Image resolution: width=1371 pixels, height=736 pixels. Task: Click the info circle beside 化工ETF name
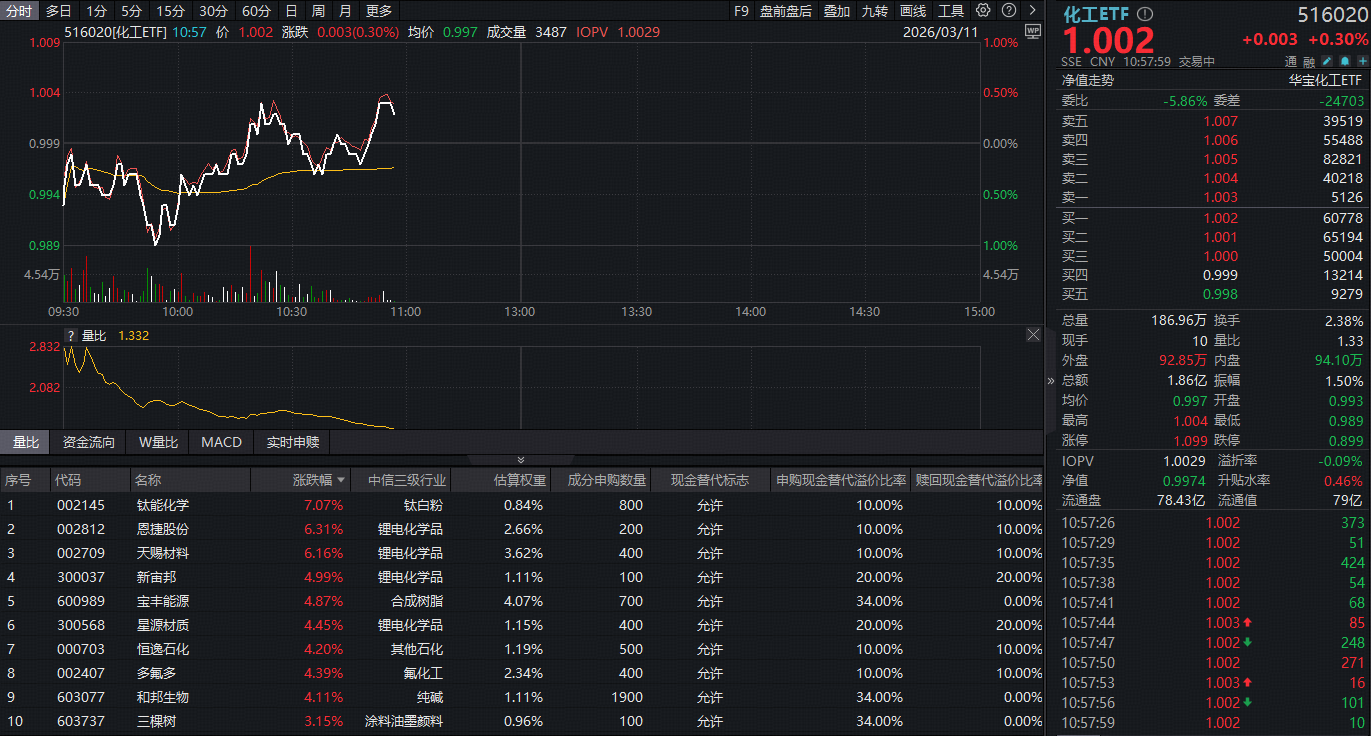coord(1146,14)
